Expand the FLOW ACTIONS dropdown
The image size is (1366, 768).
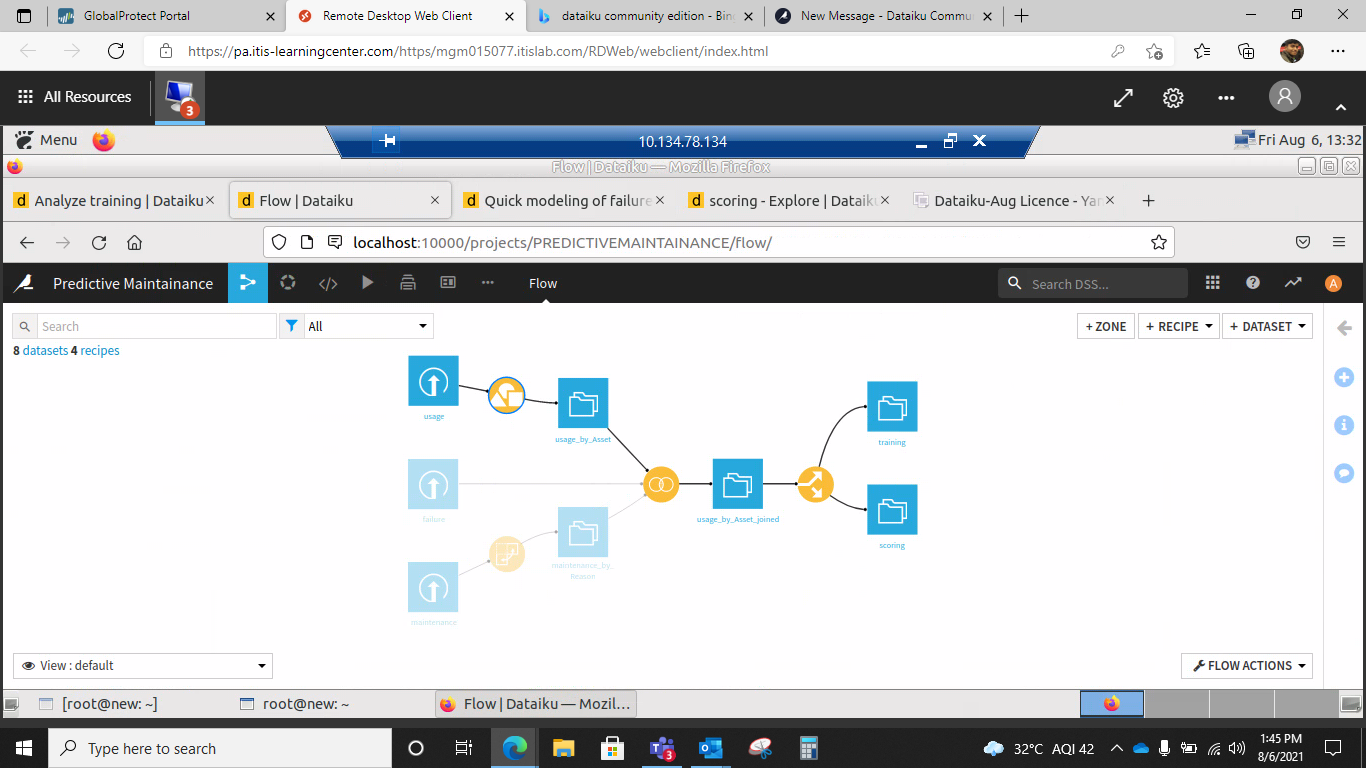[1246, 665]
